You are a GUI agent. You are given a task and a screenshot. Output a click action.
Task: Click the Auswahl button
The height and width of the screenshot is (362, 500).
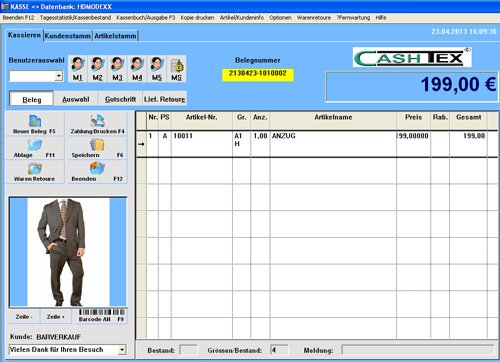(76, 99)
